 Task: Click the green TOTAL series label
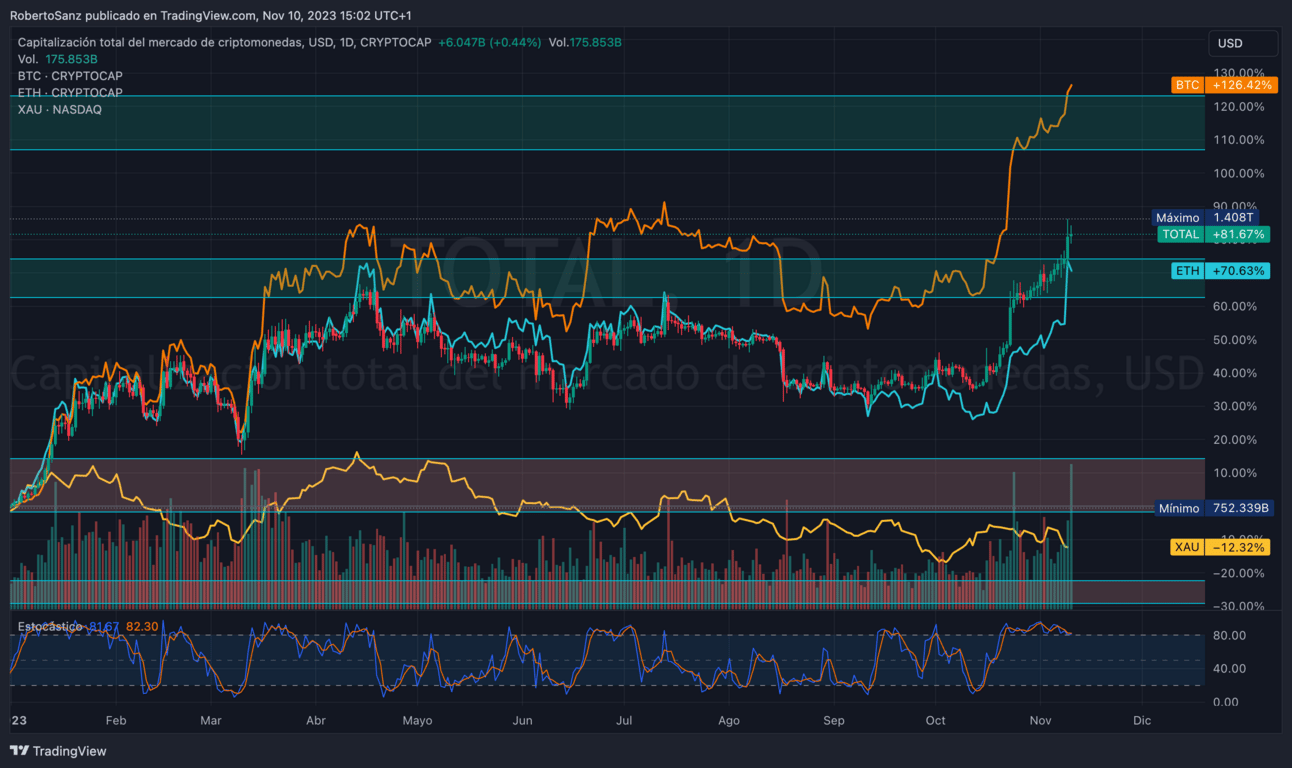pos(1180,234)
